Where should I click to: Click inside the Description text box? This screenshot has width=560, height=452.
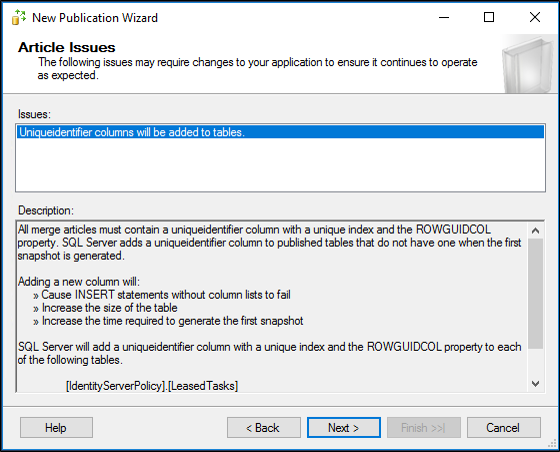(271, 307)
